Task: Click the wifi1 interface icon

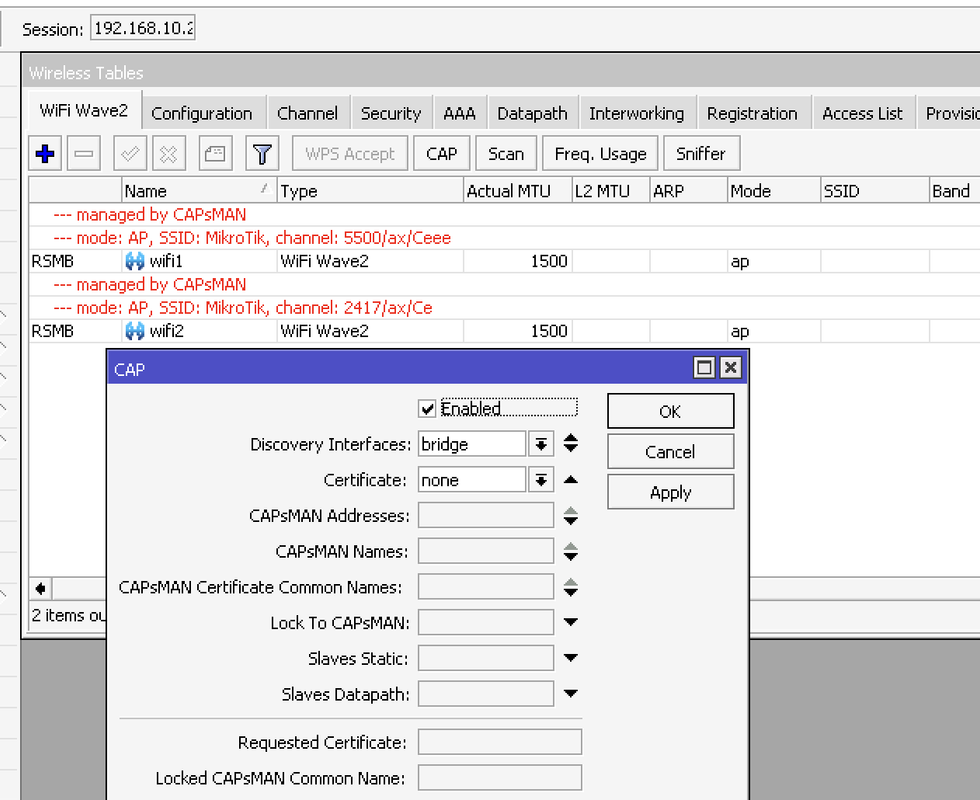Action: coord(134,261)
